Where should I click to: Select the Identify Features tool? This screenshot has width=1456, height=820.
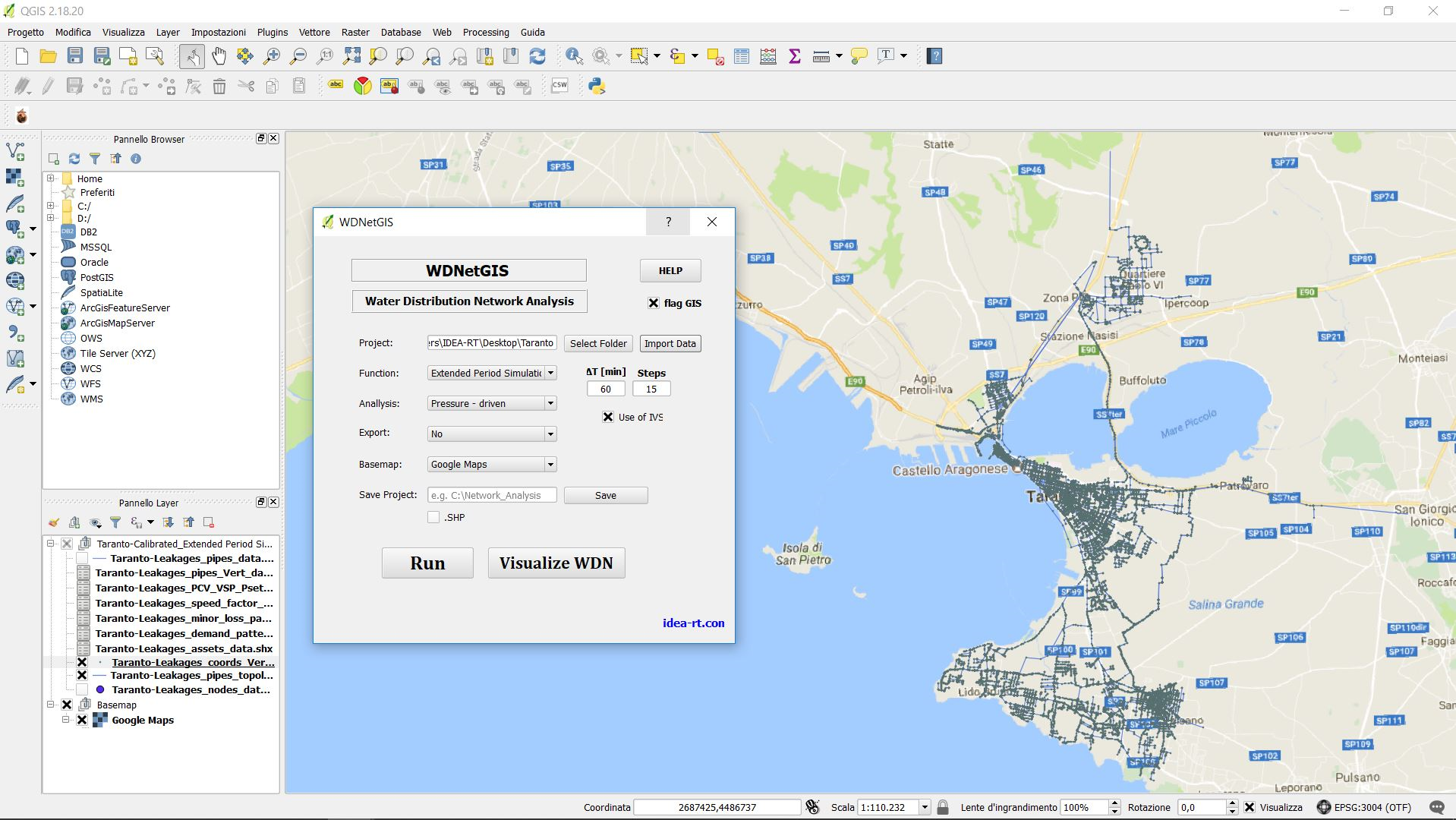pyautogui.click(x=574, y=55)
